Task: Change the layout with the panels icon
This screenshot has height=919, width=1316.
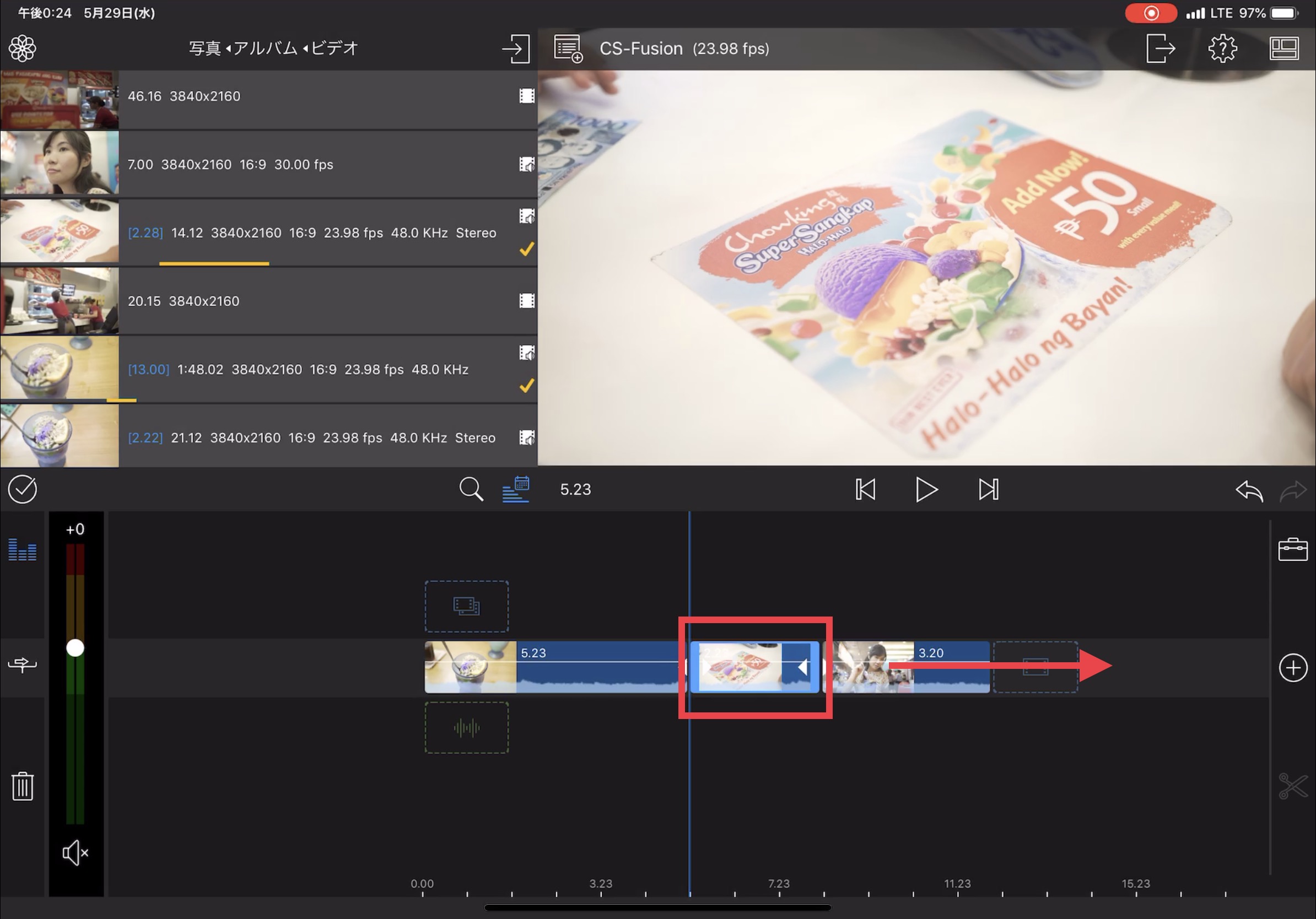Action: pos(1283,48)
